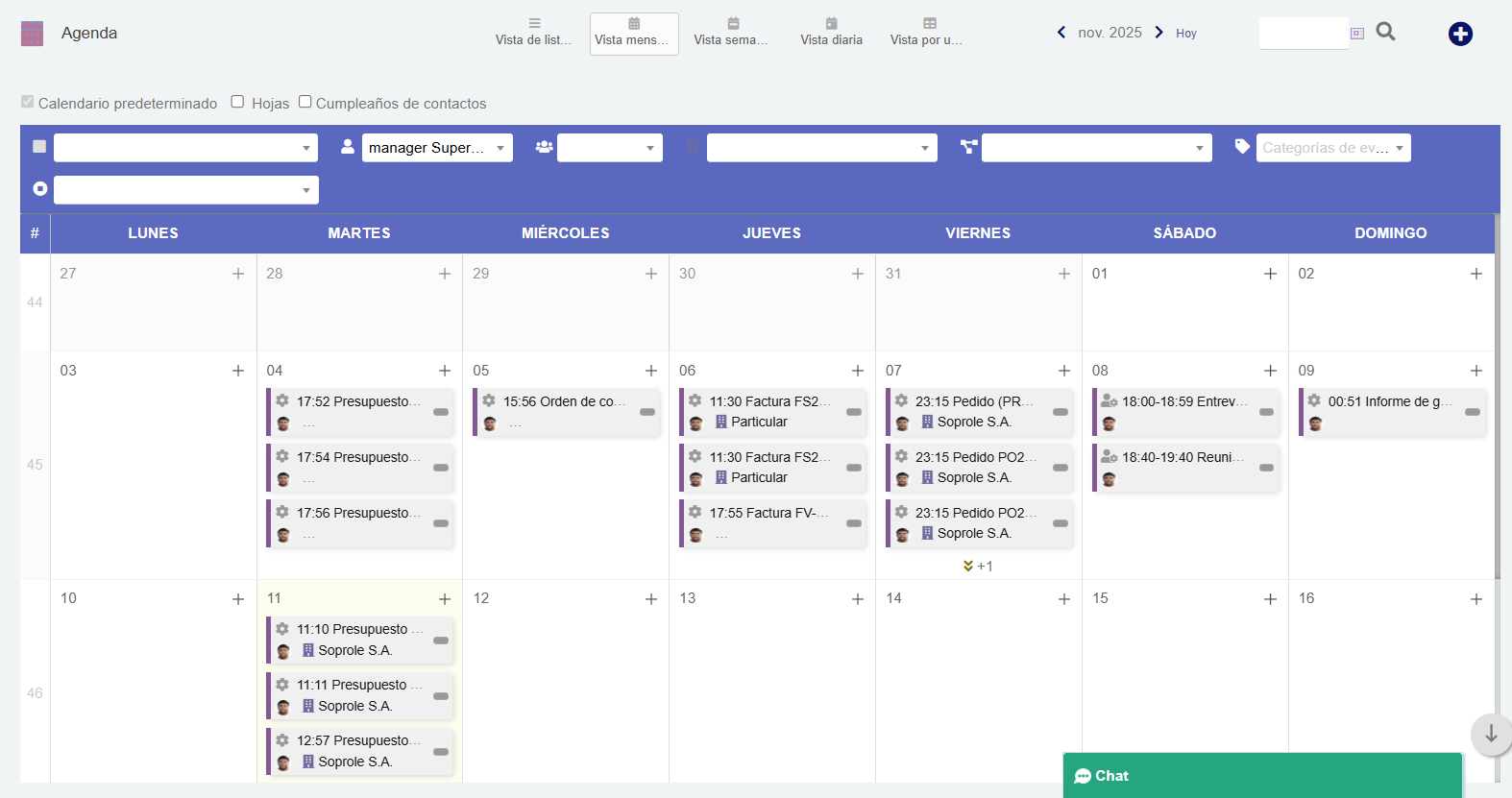Click the magnifier search icon
The height and width of the screenshot is (798, 1512).
click(x=1385, y=32)
